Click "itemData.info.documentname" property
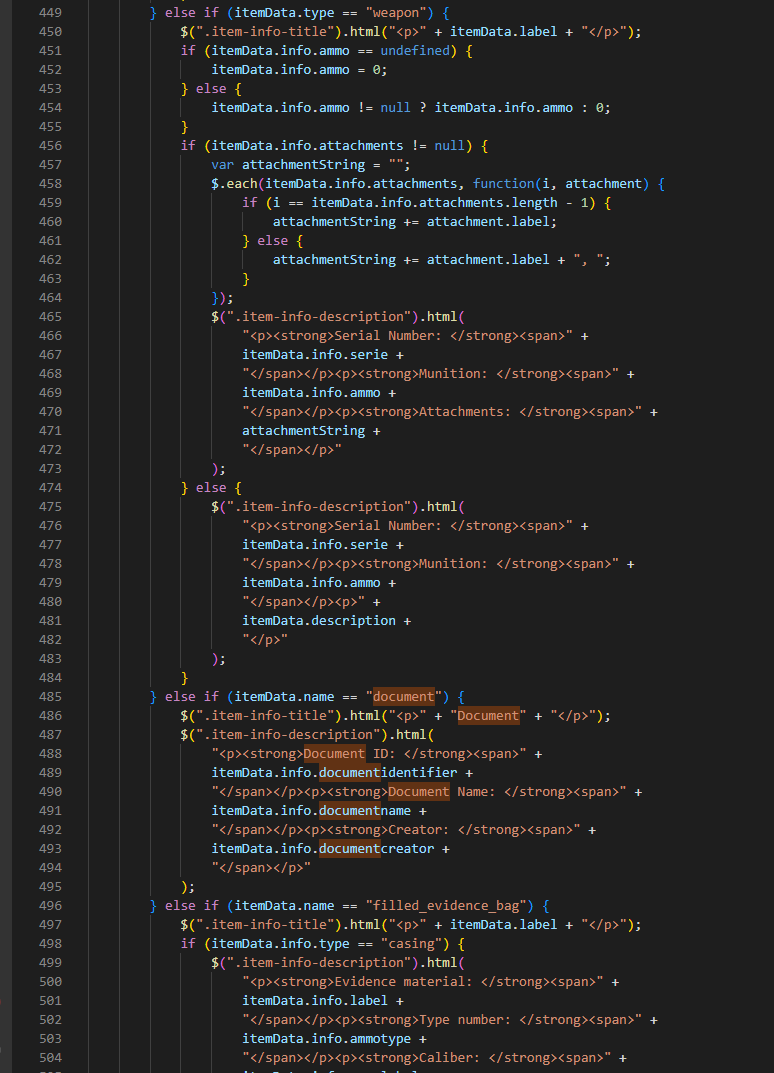774x1073 pixels. tap(311, 811)
